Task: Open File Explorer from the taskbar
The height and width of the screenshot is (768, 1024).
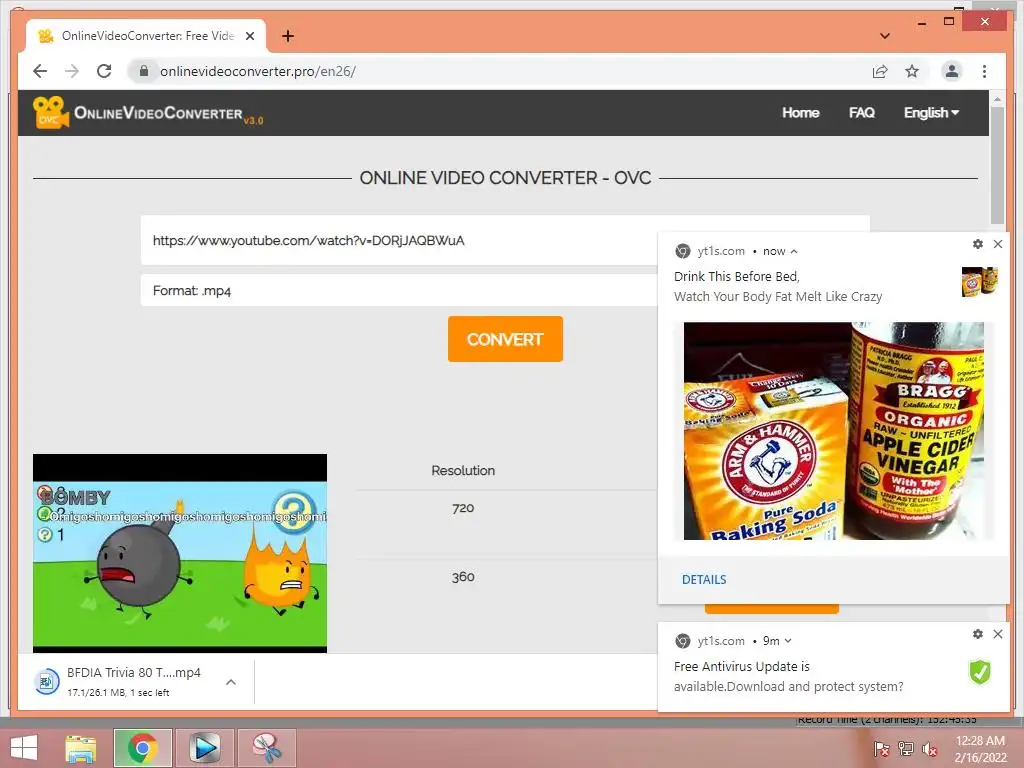Action: 80,748
